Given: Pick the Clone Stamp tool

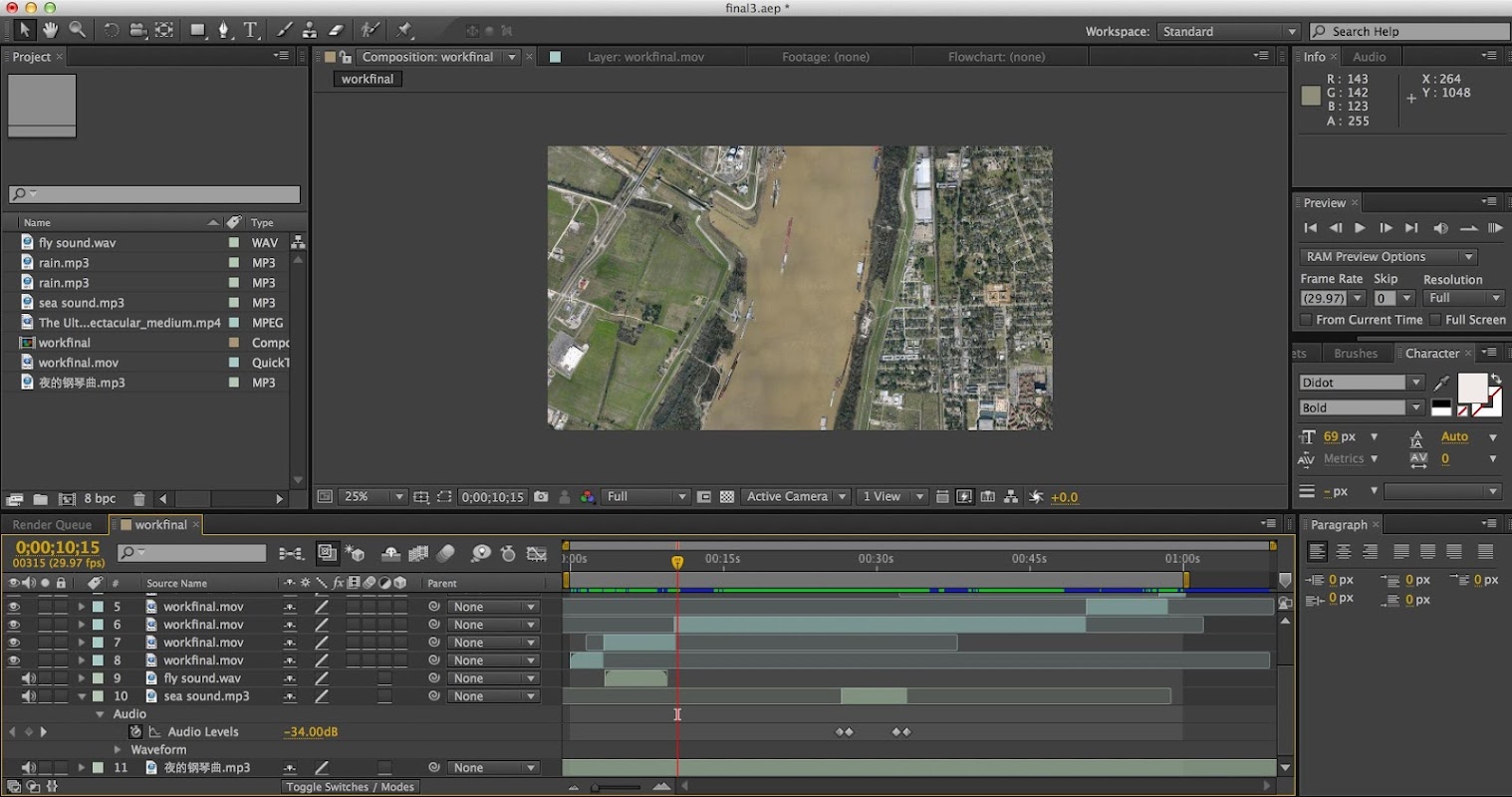Looking at the screenshot, I should point(310,30).
